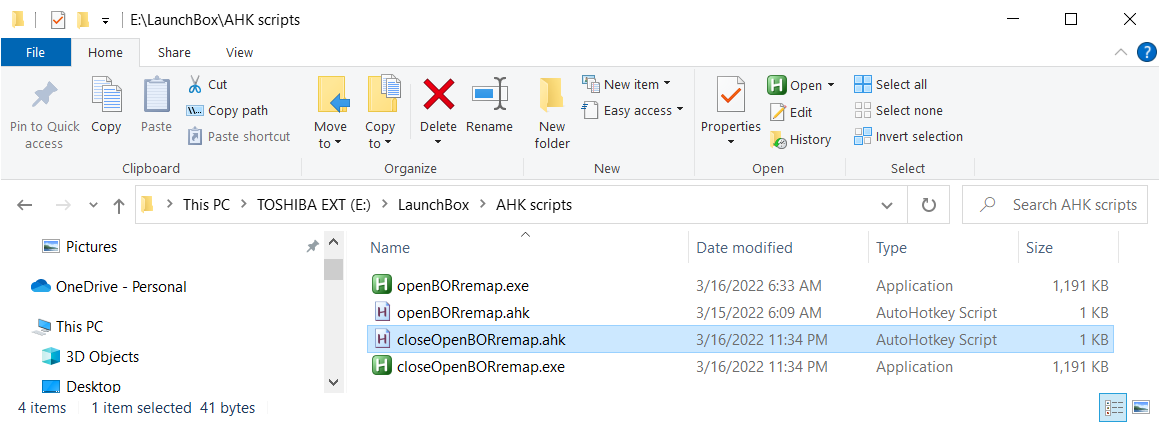Switch to details view toggle
Image resolution: width=1159 pixels, height=422 pixels.
tap(1114, 407)
